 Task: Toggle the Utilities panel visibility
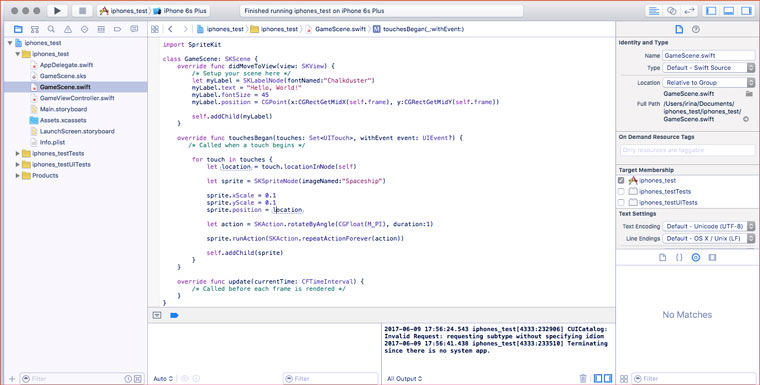pos(745,11)
